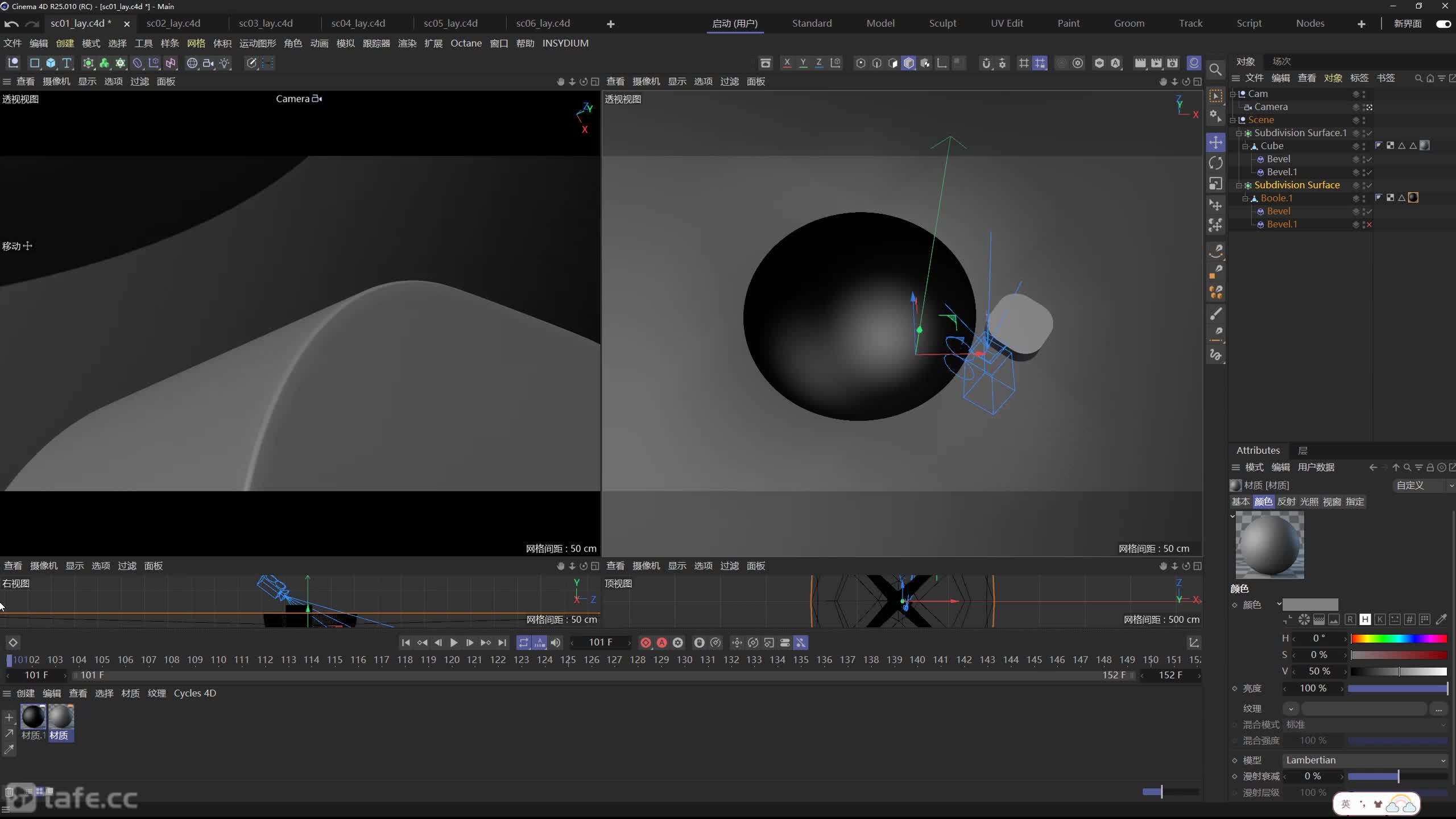Open the 模型 Lambertian dropdown

(x=1366, y=760)
